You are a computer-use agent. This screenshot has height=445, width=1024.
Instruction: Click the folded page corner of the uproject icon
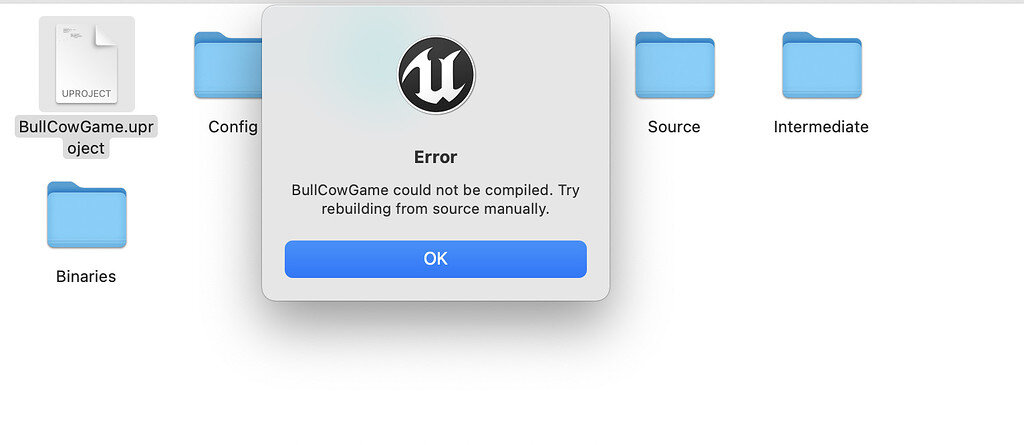(x=106, y=37)
